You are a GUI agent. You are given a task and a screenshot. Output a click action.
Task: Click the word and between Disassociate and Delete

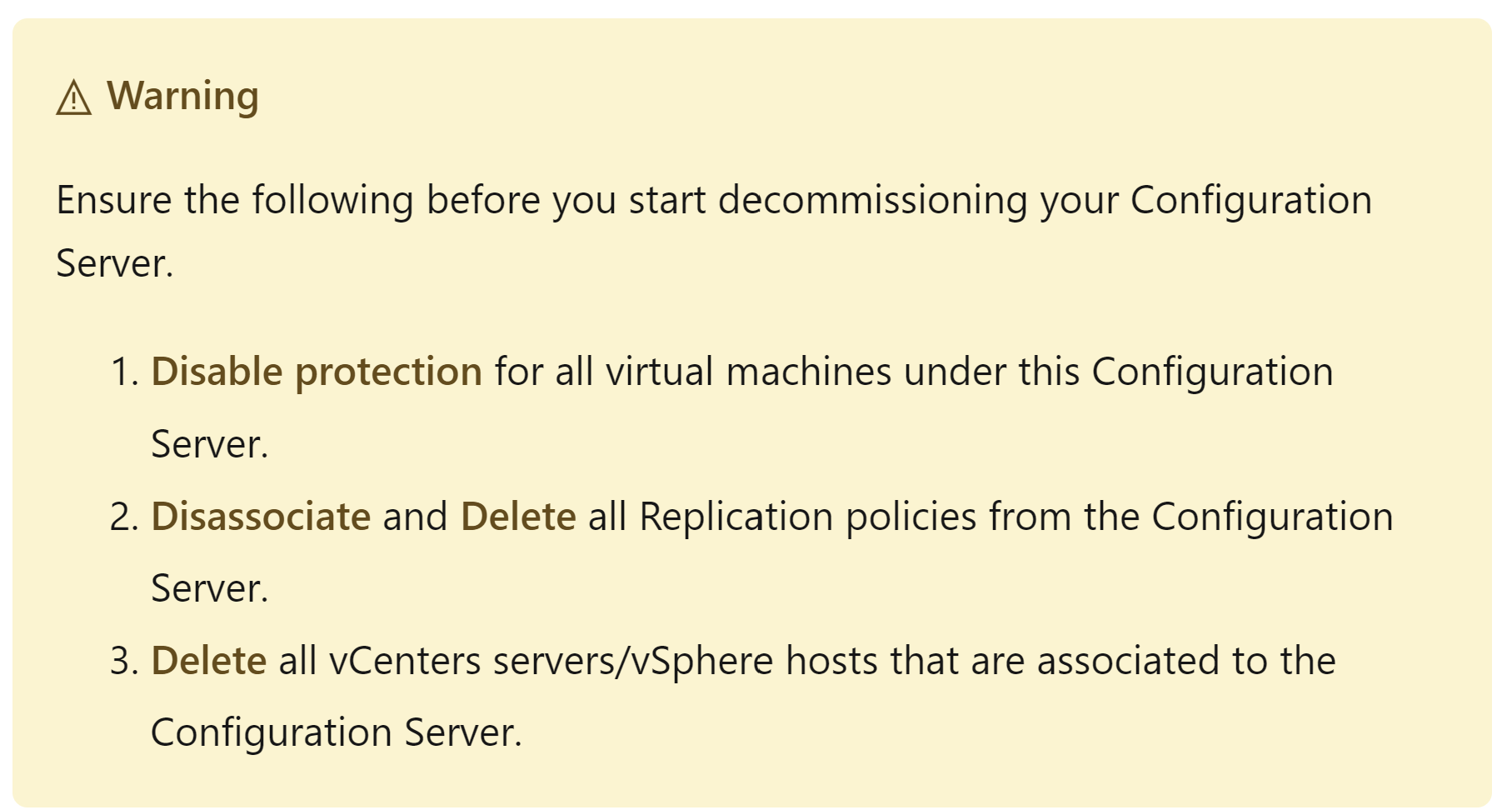(x=416, y=517)
